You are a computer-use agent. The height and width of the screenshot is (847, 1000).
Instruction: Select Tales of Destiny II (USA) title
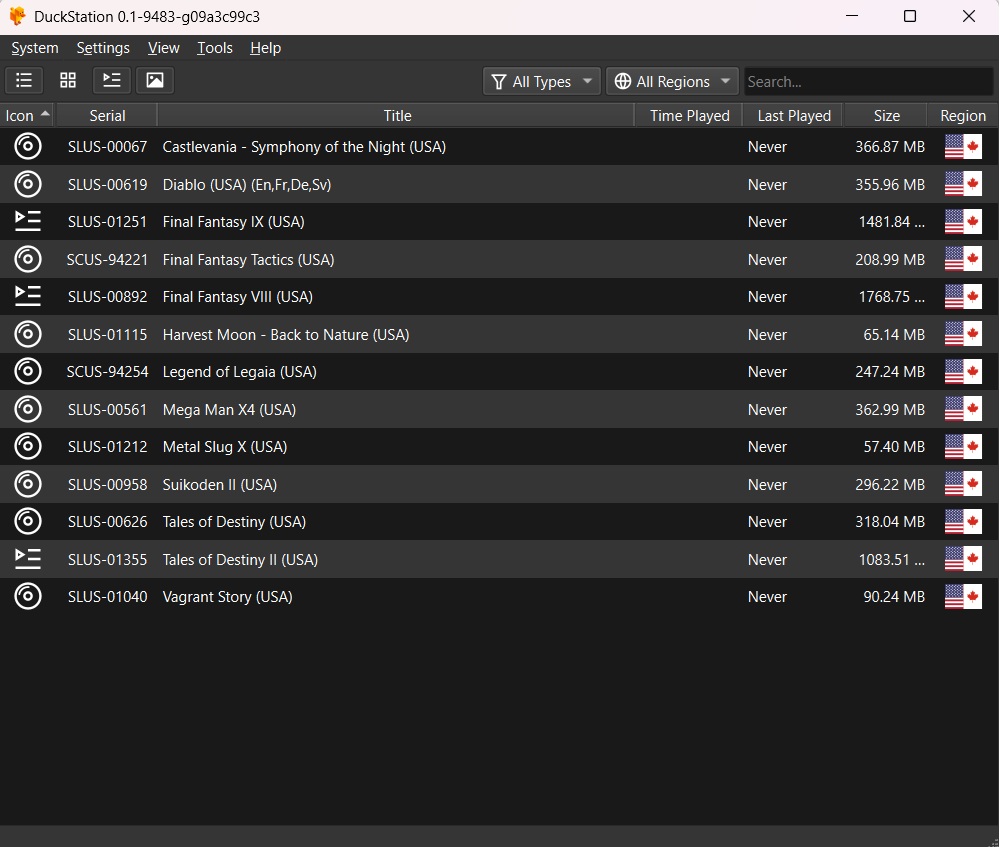[240, 559]
